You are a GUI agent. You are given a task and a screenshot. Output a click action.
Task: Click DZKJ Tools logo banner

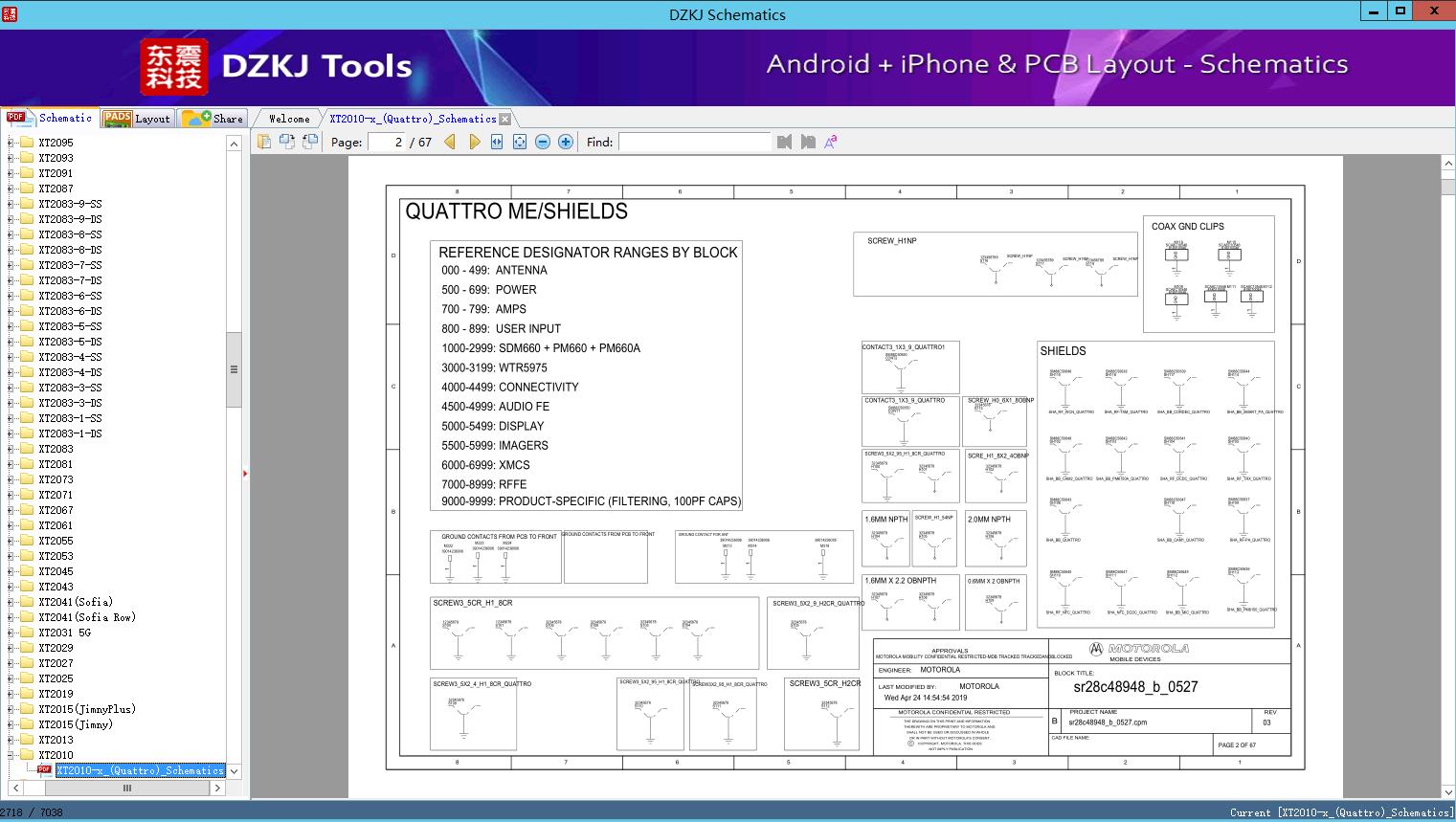pyautogui.click(x=279, y=66)
